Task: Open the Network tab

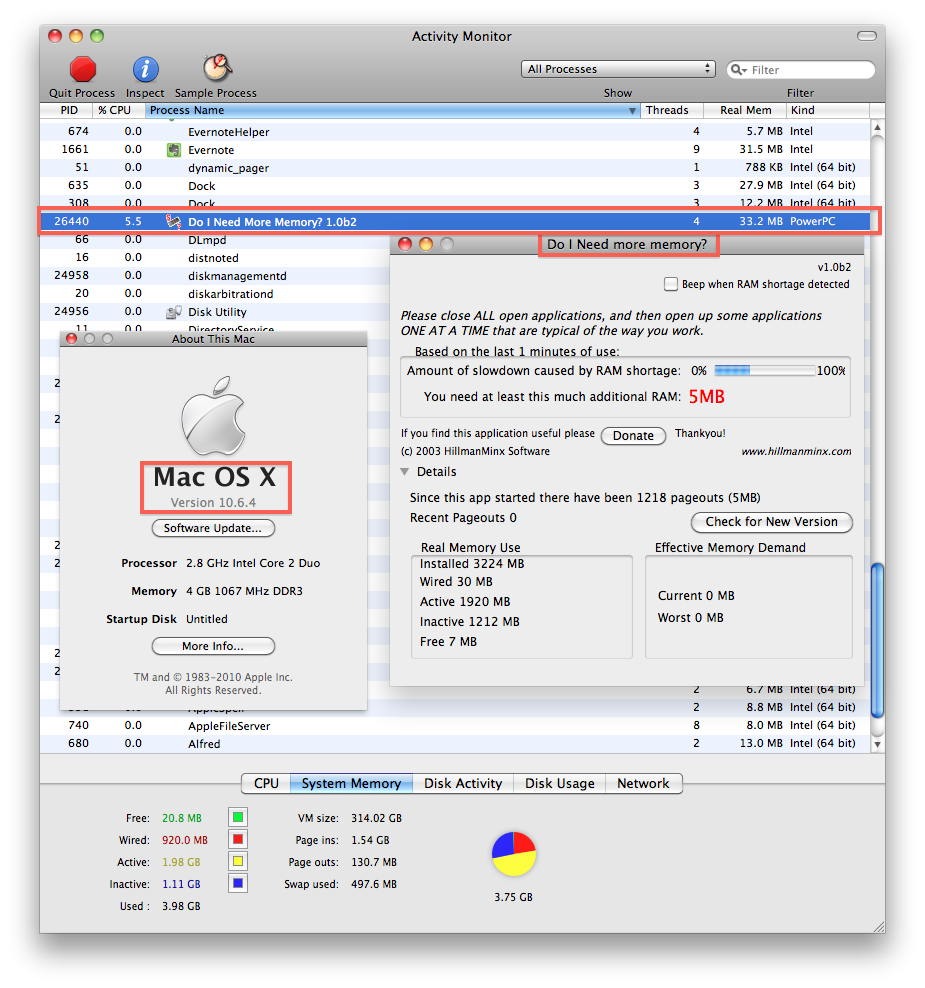Action: [x=643, y=783]
